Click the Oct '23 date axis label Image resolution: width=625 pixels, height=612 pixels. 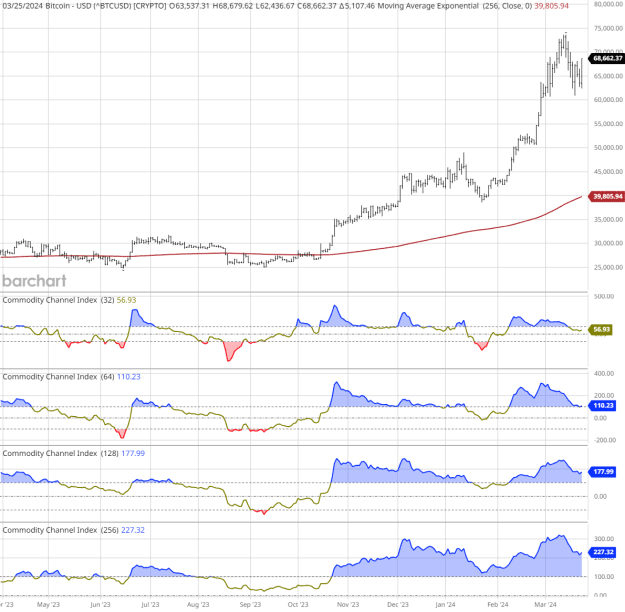[x=298, y=604]
